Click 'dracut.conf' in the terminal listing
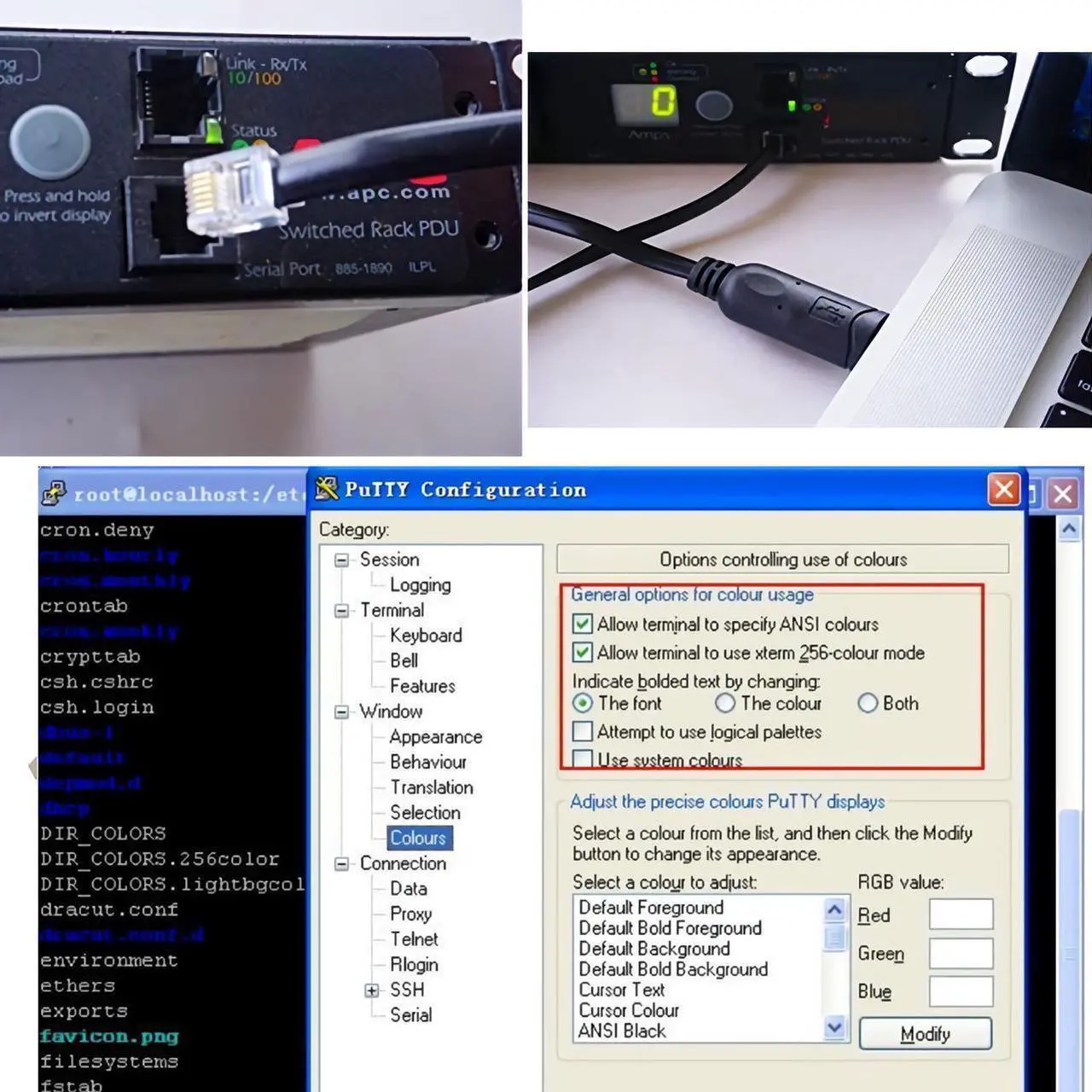 coord(109,909)
